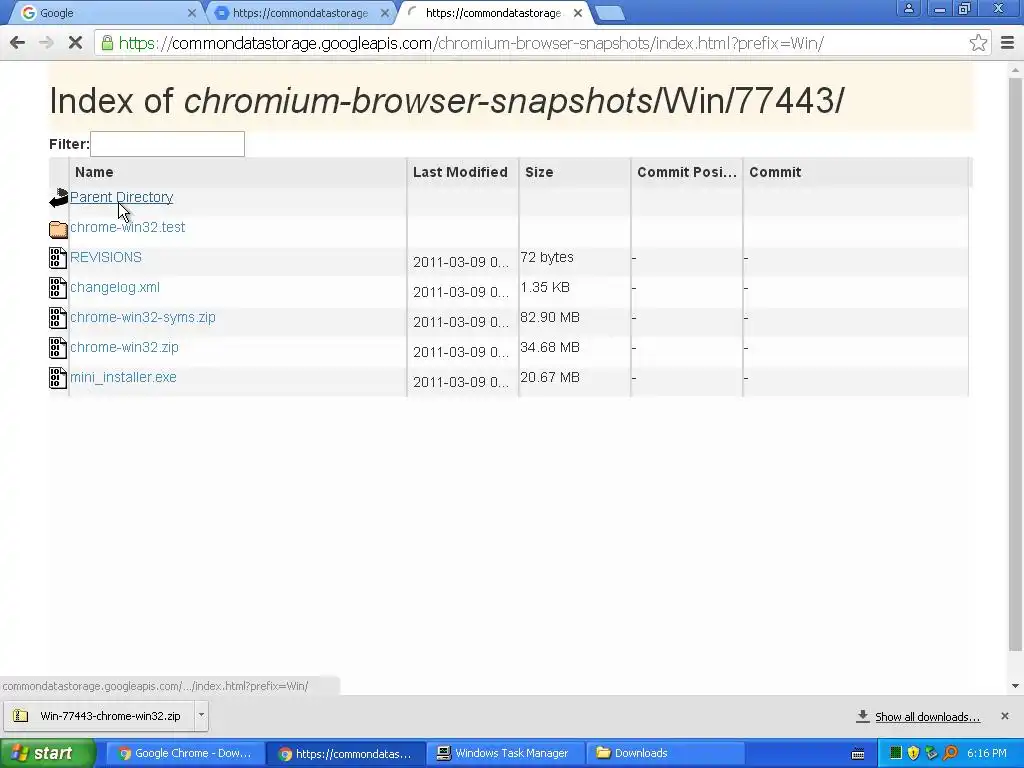Close the active commondatastorage tab
The image size is (1024, 768).
578,13
